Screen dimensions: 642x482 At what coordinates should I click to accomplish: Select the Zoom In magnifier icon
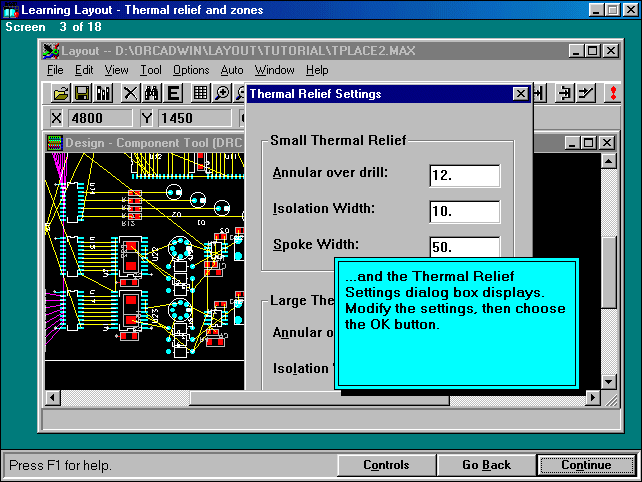pyautogui.click(x=222, y=94)
